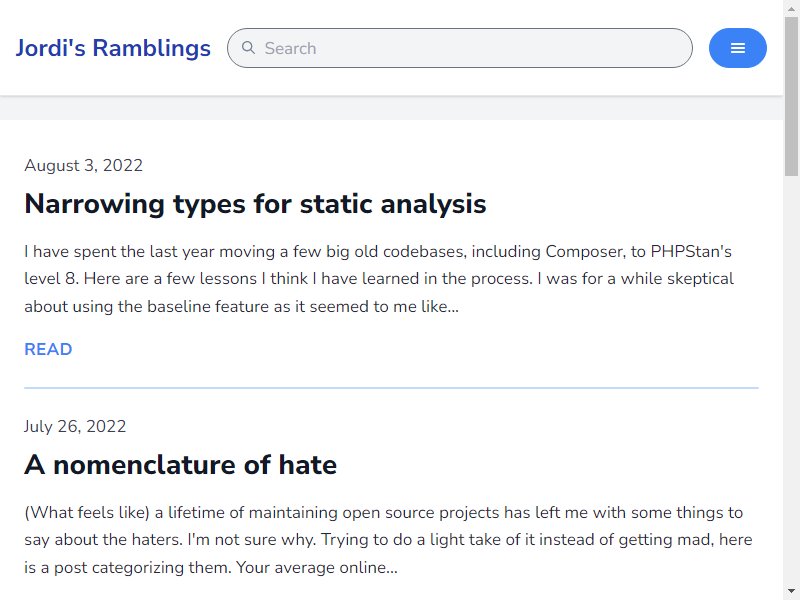This screenshot has width=800, height=600.
Task: Open the Narrowing types for static analysis post
Action: click(x=255, y=204)
